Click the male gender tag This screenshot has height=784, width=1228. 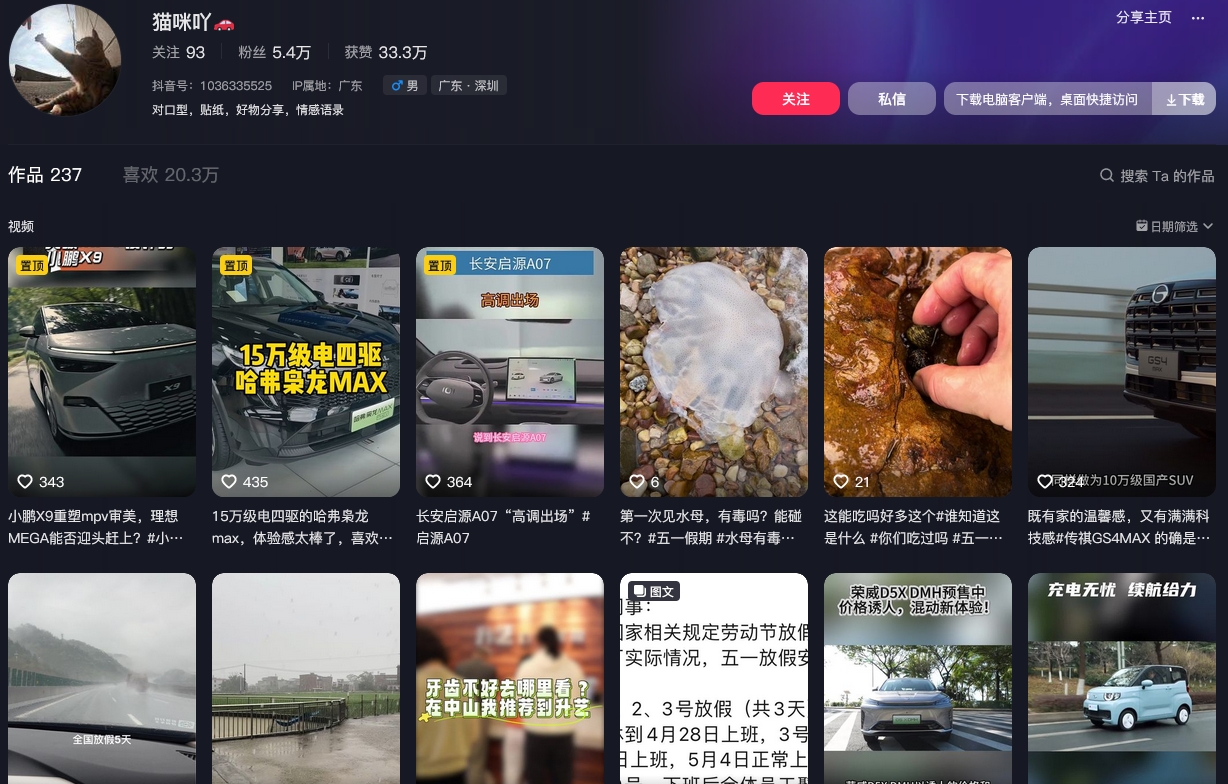(x=405, y=86)
